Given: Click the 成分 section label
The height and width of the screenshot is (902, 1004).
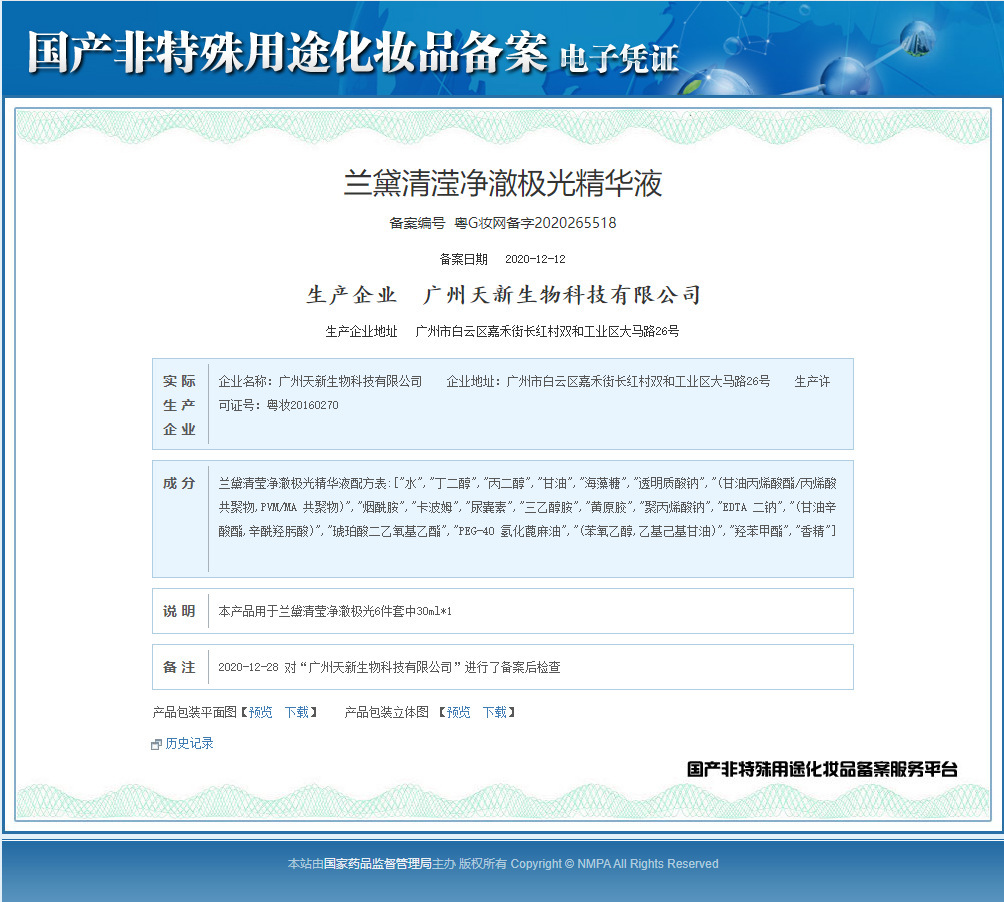Looking at the screenshot, I should 179,483.
